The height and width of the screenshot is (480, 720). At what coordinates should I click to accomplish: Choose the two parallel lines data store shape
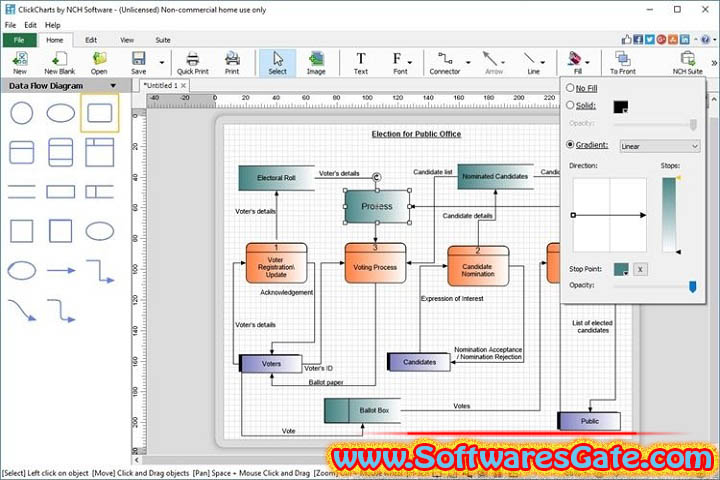(22, 192)
